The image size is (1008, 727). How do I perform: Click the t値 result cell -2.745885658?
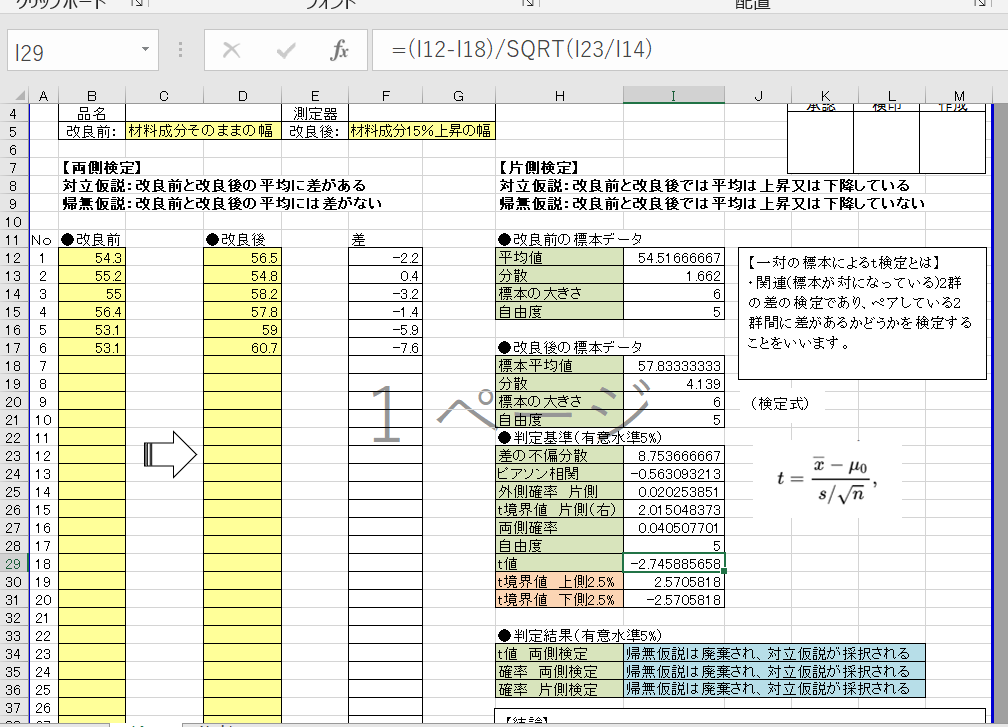[x=674, y=564]
